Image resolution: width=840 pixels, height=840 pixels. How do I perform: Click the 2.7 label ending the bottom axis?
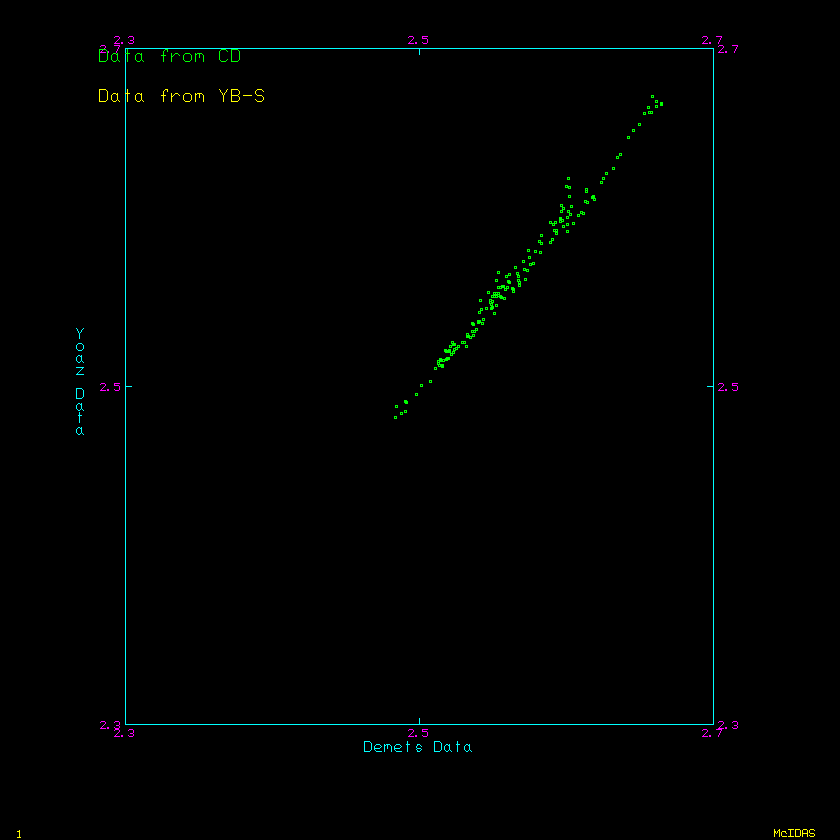(712, 733)
